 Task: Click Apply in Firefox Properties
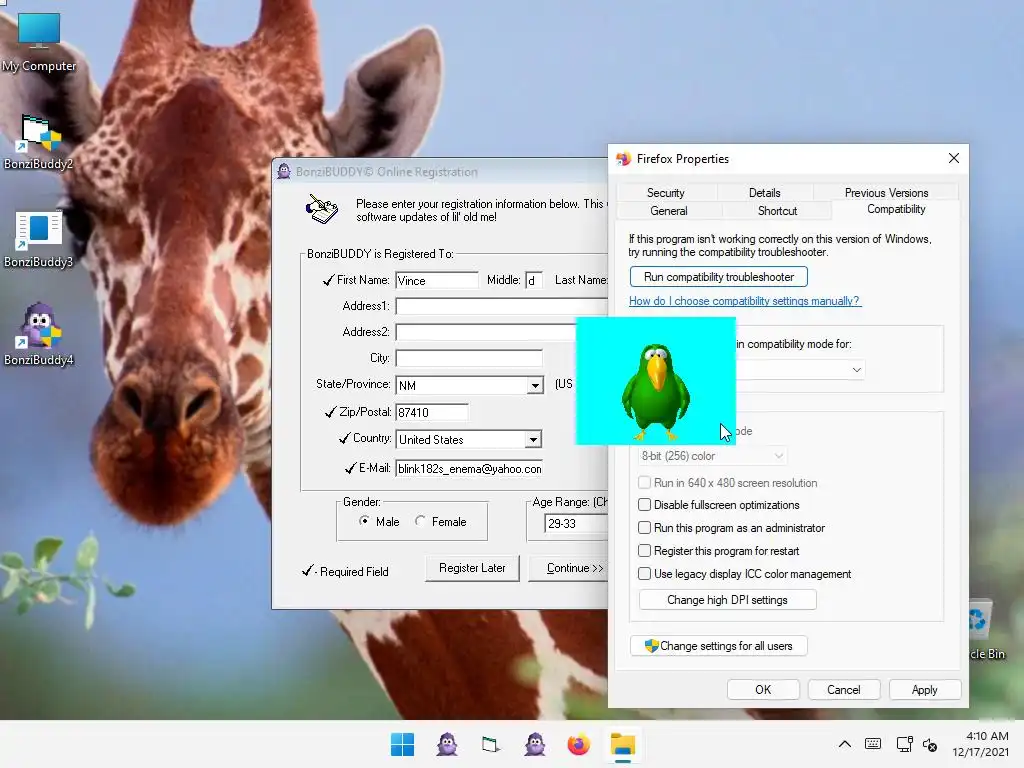click(x=924, y=690)
